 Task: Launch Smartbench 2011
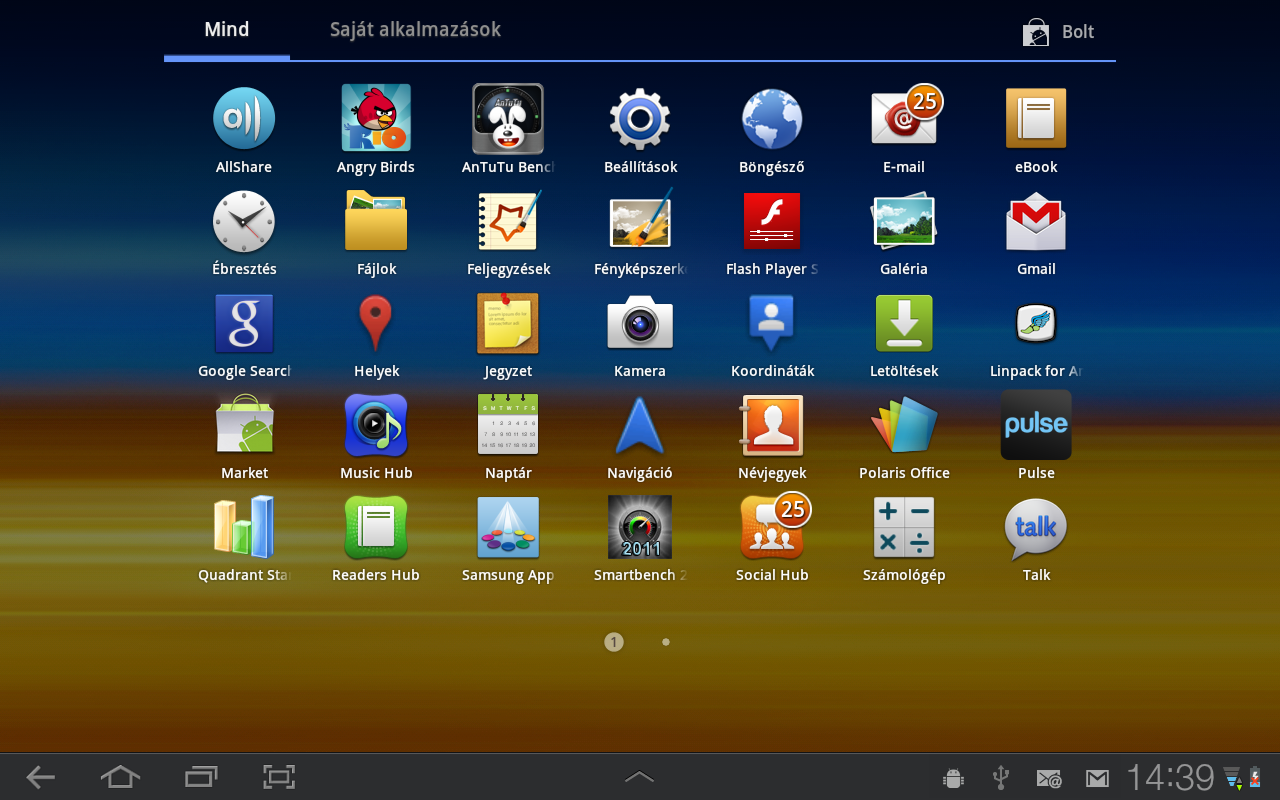[x=640, y=527]
